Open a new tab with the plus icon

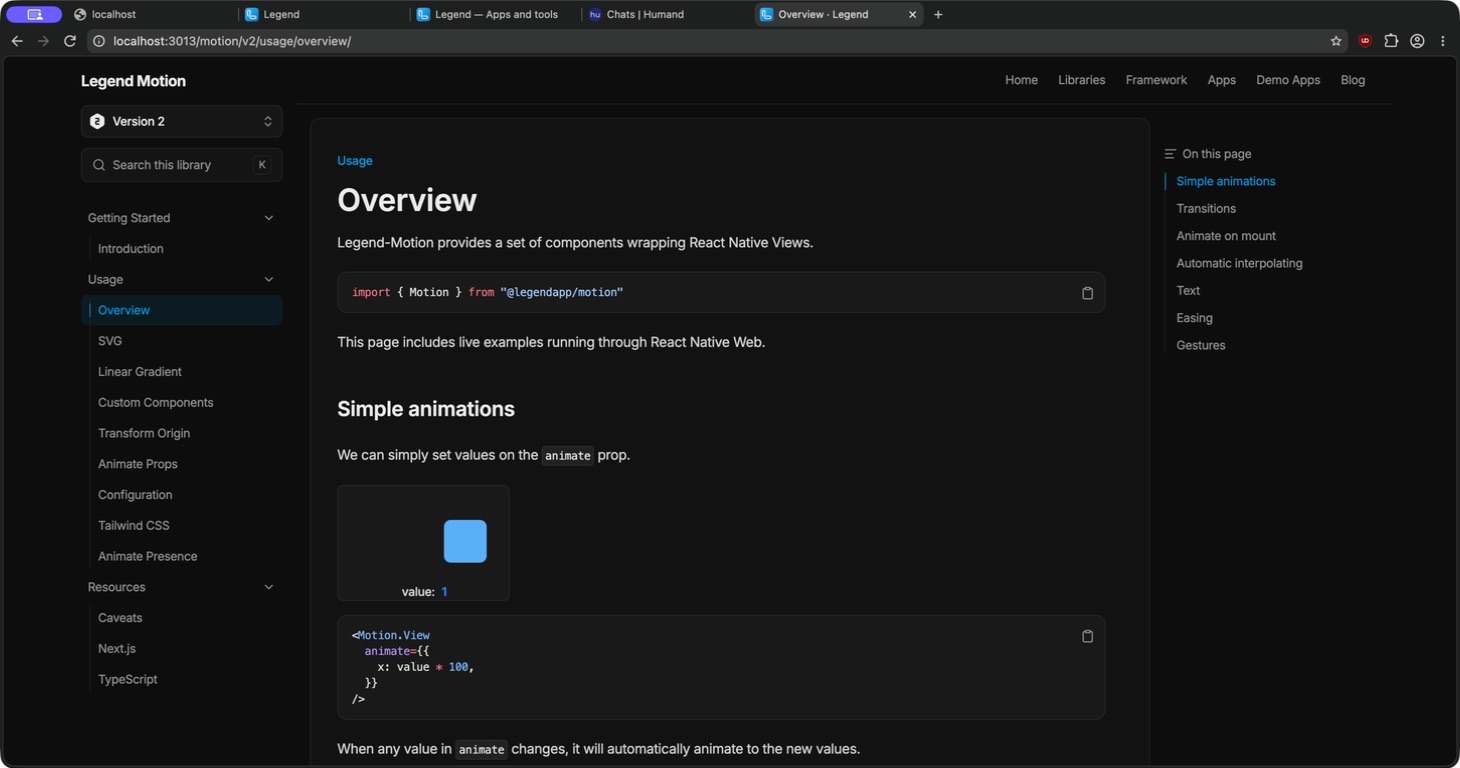(938, 14)
